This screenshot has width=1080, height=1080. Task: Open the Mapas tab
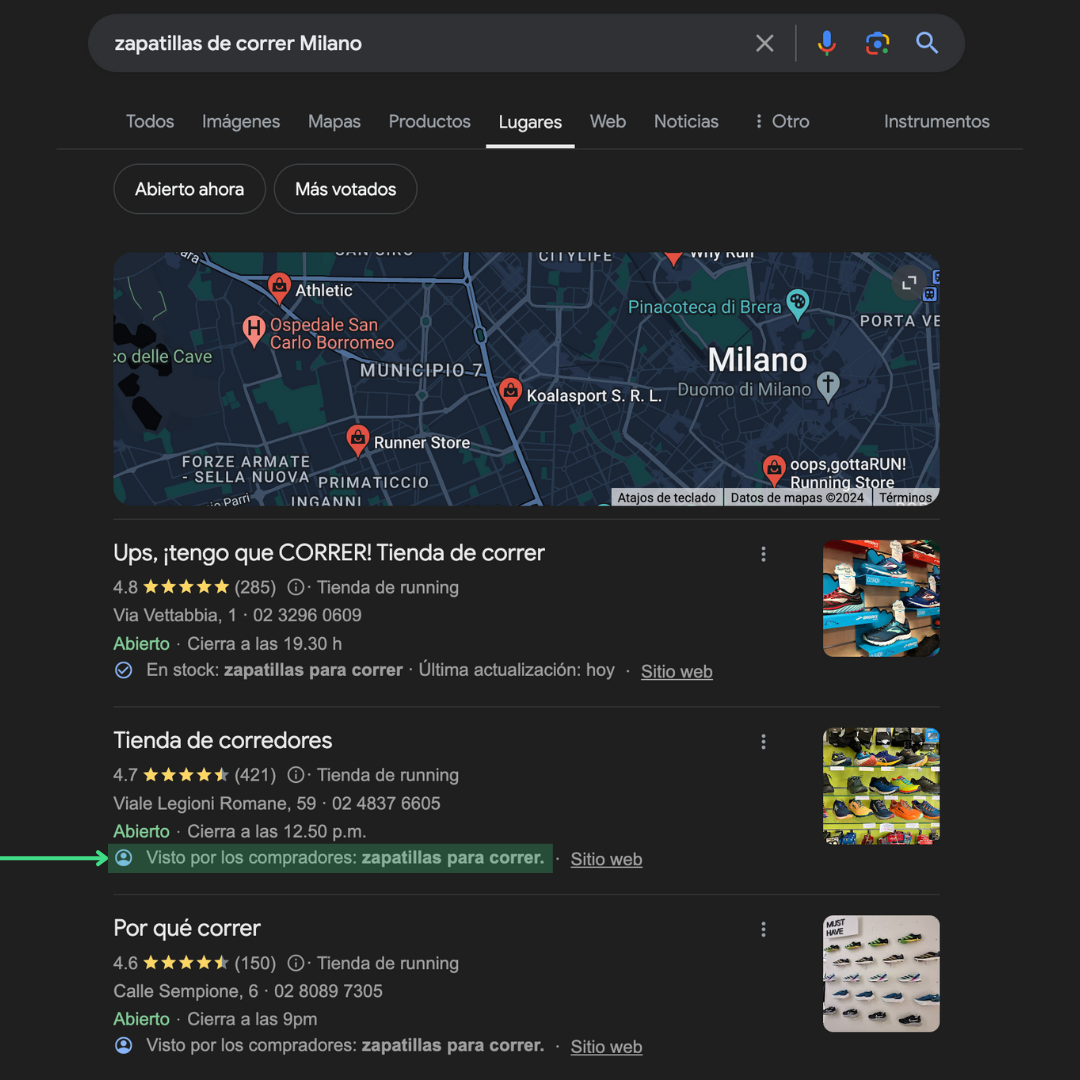[x=334, y=122]
